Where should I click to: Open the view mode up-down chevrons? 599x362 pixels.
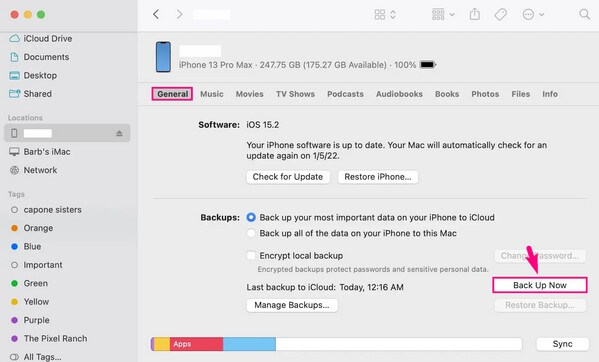coord(393,15)
